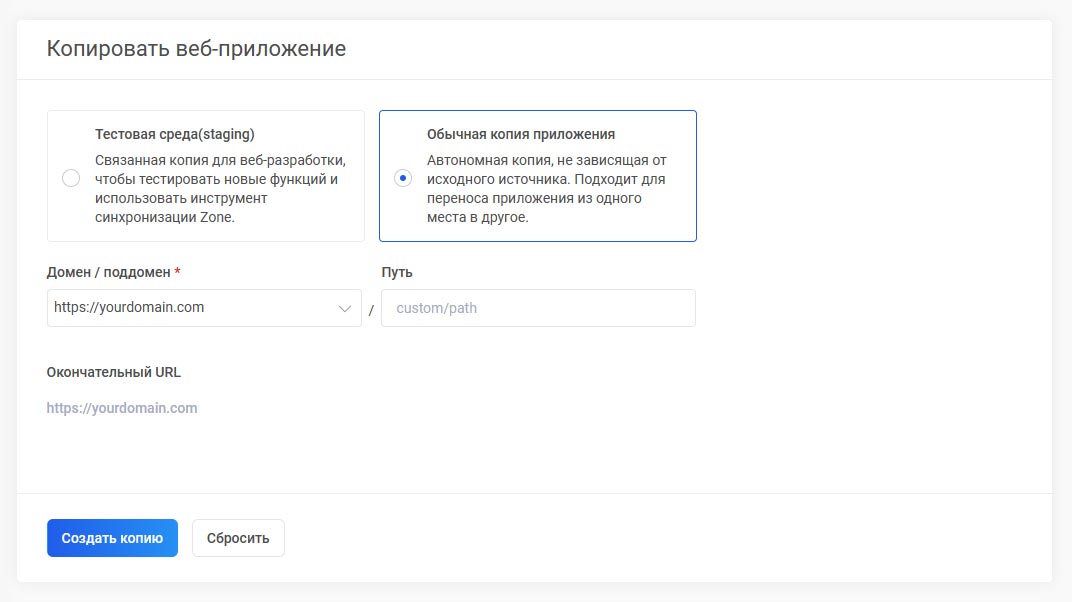Focus the Путь custom/path input field
The image size is (1072, 602).
click(x=538, y=308)
